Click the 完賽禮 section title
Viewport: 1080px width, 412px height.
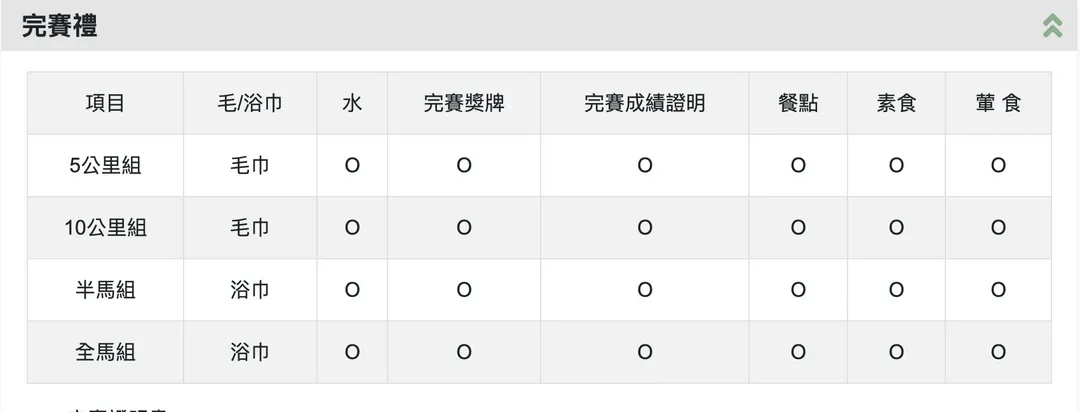pyautogui.click(x=60, y=27)
